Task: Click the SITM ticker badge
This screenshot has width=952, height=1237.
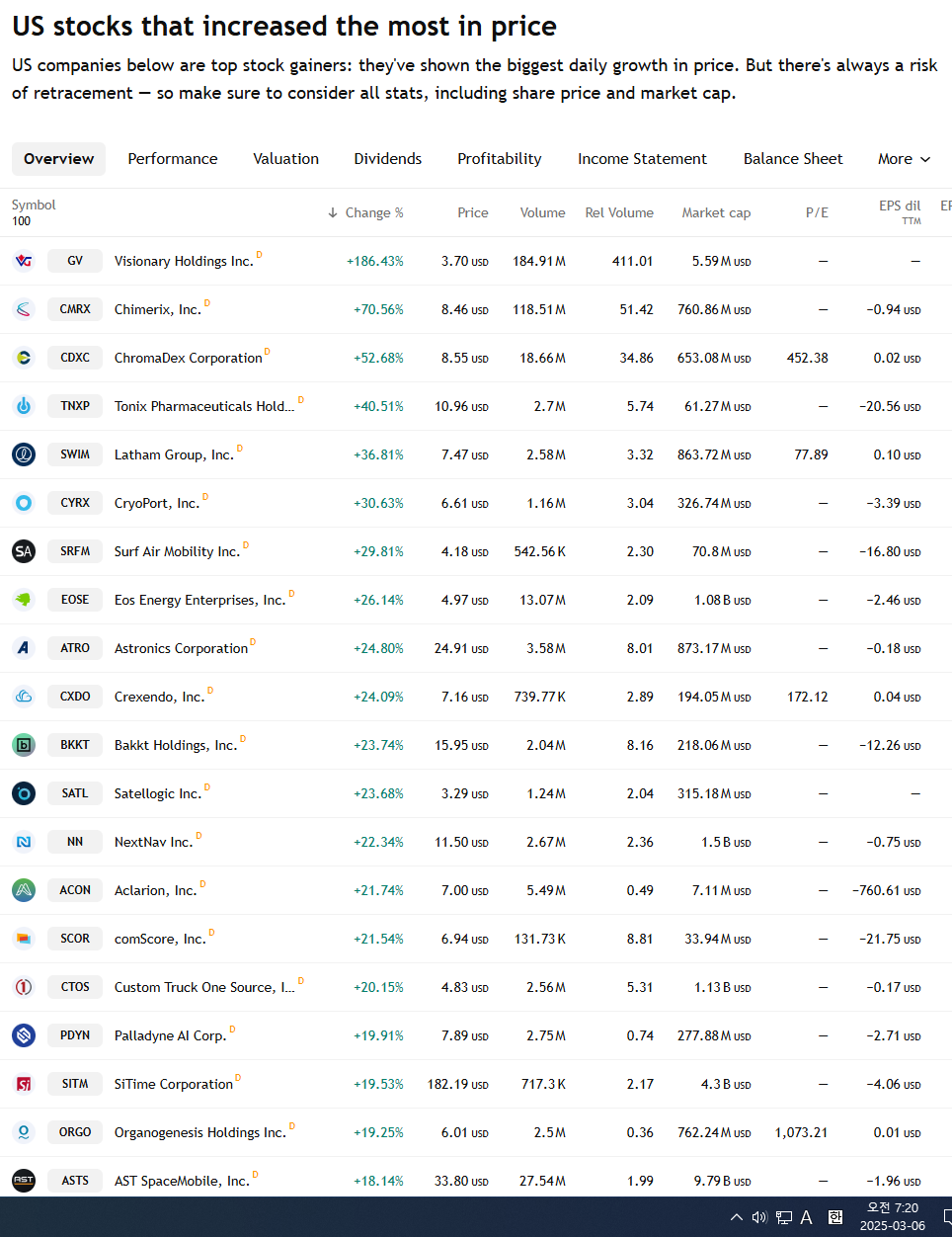Action: click(x=75, y=1084)
